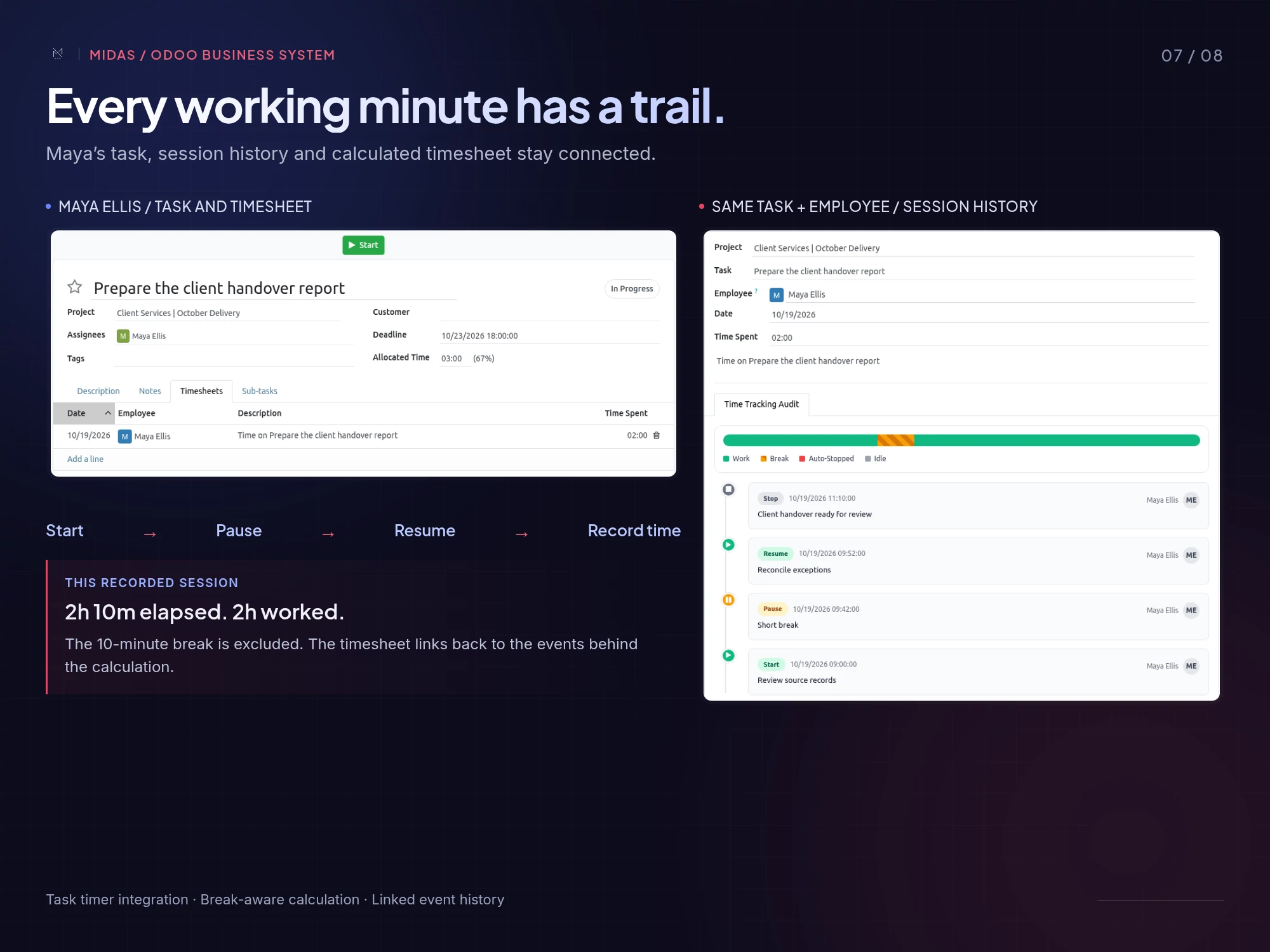Click the Break legend orange swatch

pyautogui.click(x=763, y=459)
